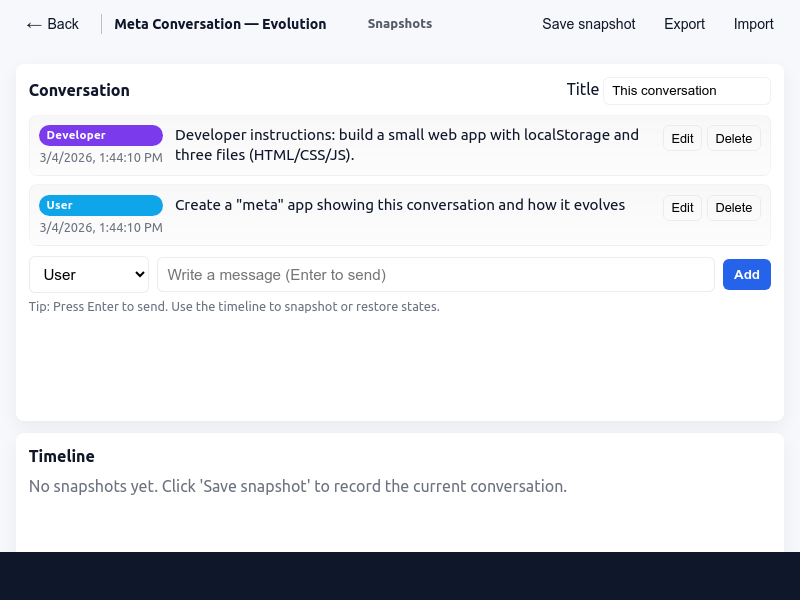Save a snapshot of the conversation

(588, 24)
